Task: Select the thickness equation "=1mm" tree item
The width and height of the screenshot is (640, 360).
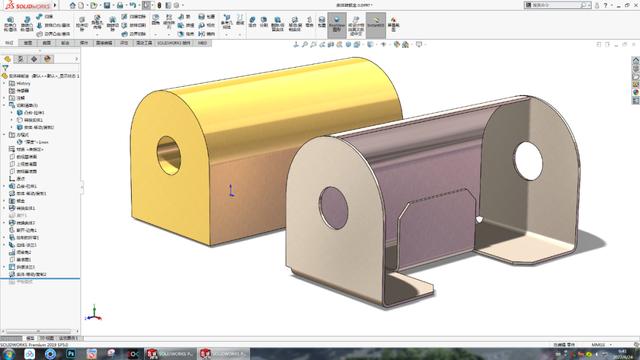Action: pyautogui.click(x=33, y=142)
